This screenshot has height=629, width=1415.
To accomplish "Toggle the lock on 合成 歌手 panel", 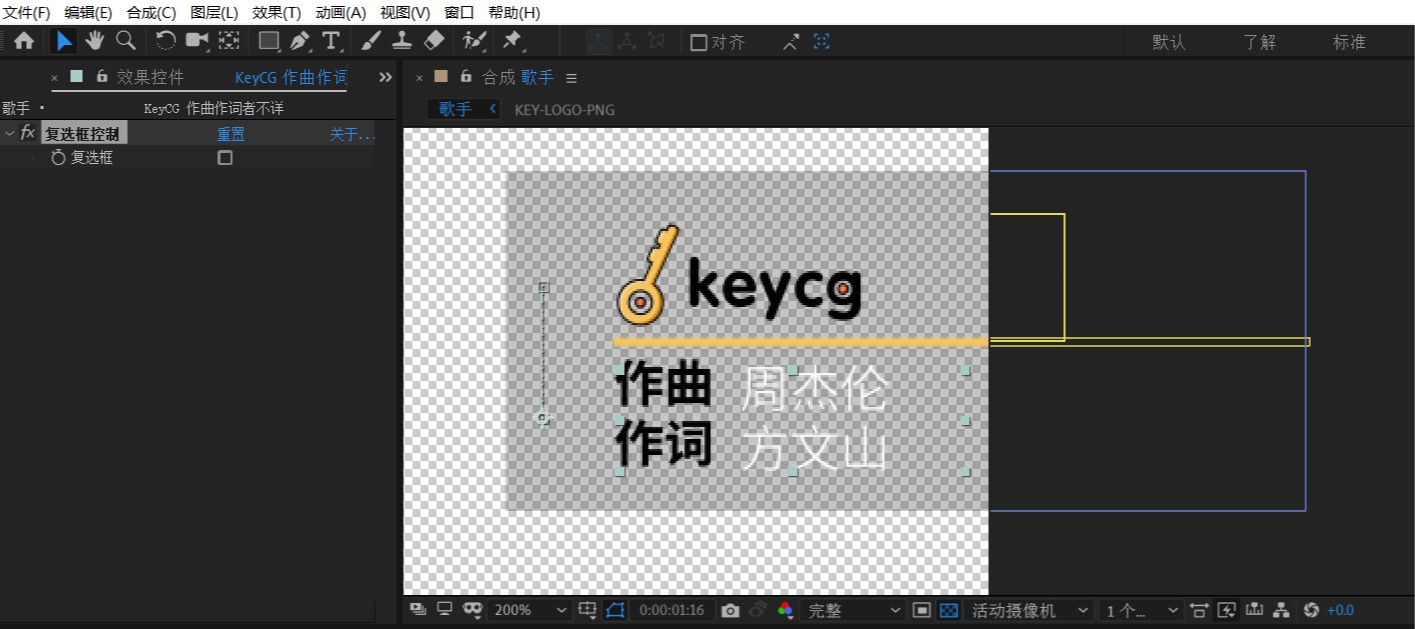I will (466, 77).
